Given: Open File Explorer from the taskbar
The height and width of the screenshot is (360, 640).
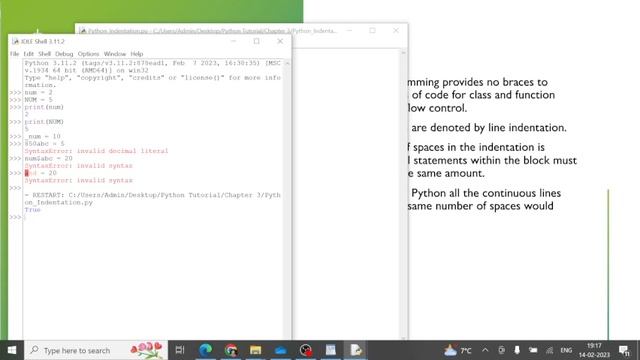Looking at the screenshot, I should 256,350.
